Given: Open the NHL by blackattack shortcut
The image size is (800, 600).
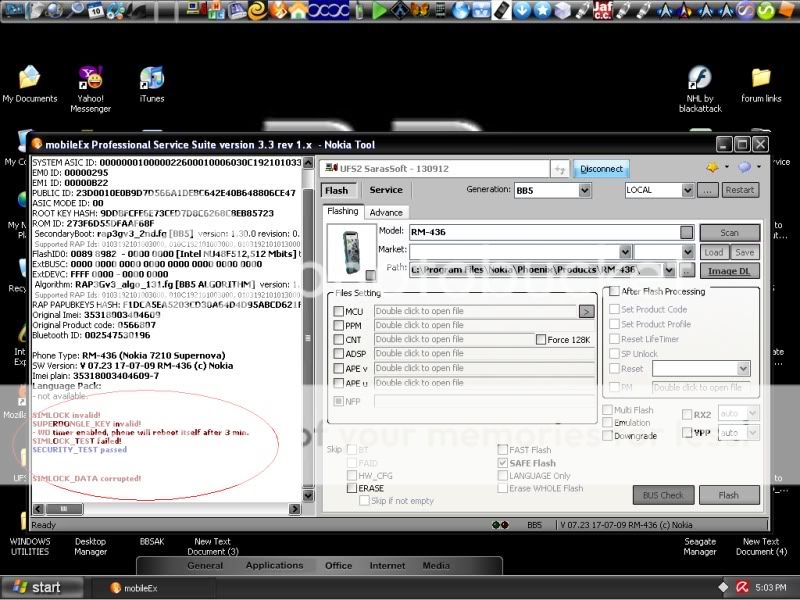Looking at the screenshot, I should click(x=700, y=88).
